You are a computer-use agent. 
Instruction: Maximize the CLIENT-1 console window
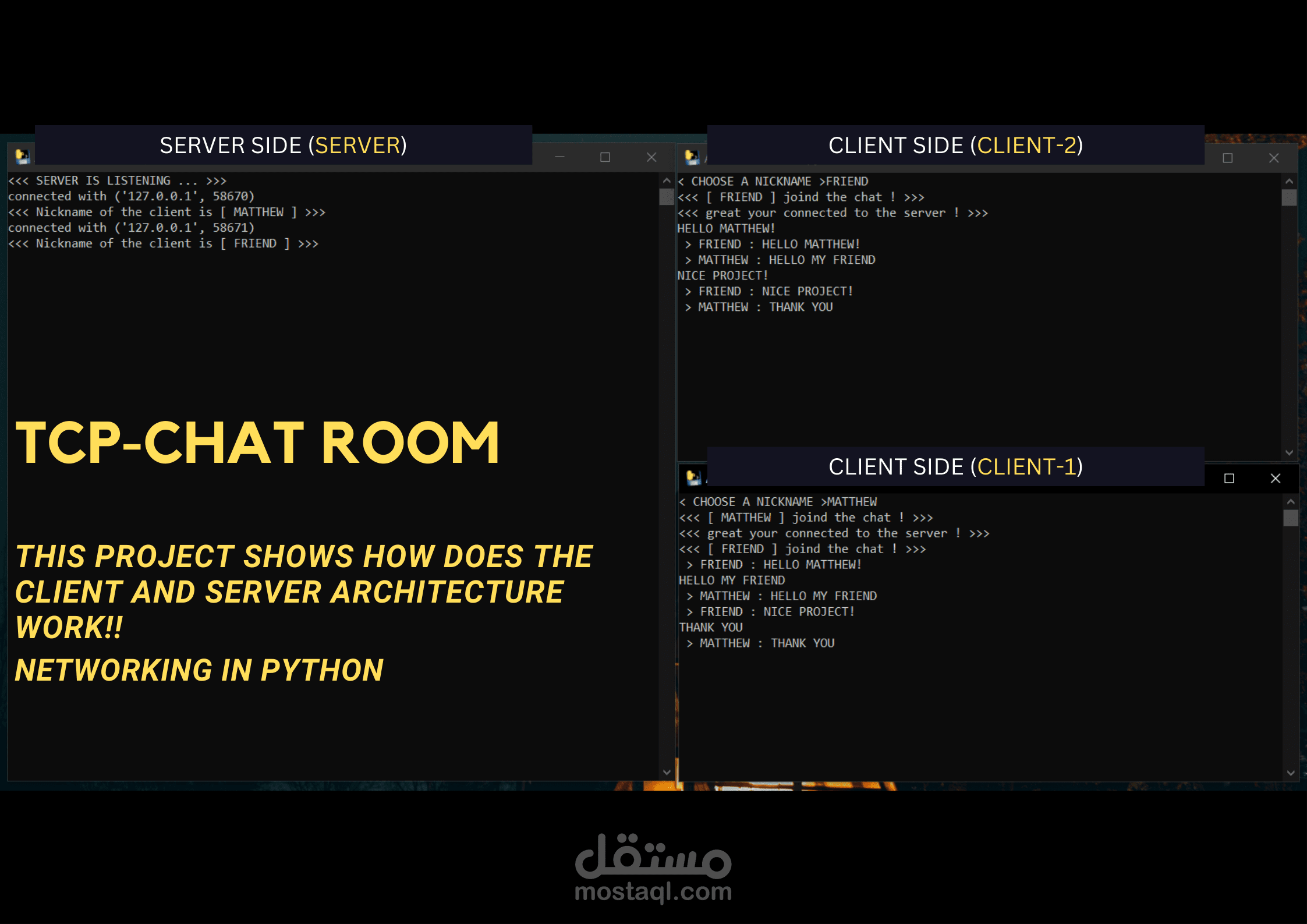click(x=1229, y=478)
